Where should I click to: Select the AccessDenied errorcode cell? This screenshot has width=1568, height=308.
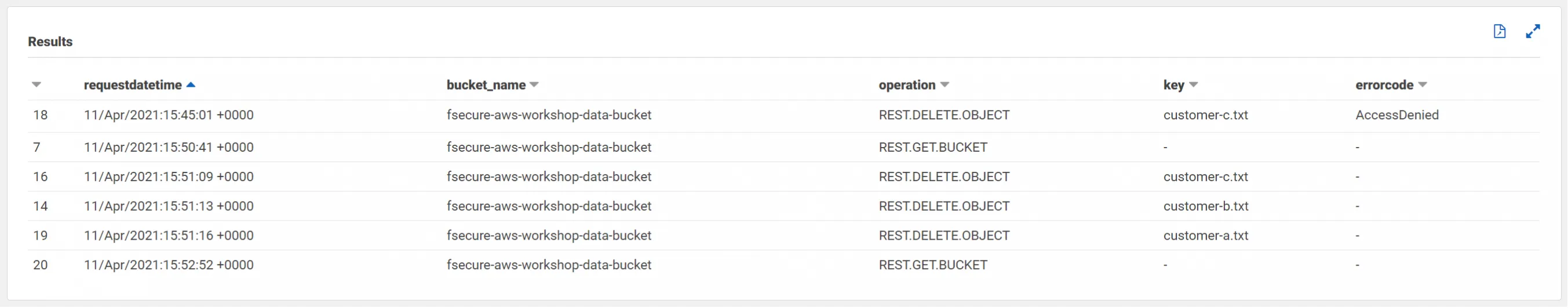click(1397, 115)
